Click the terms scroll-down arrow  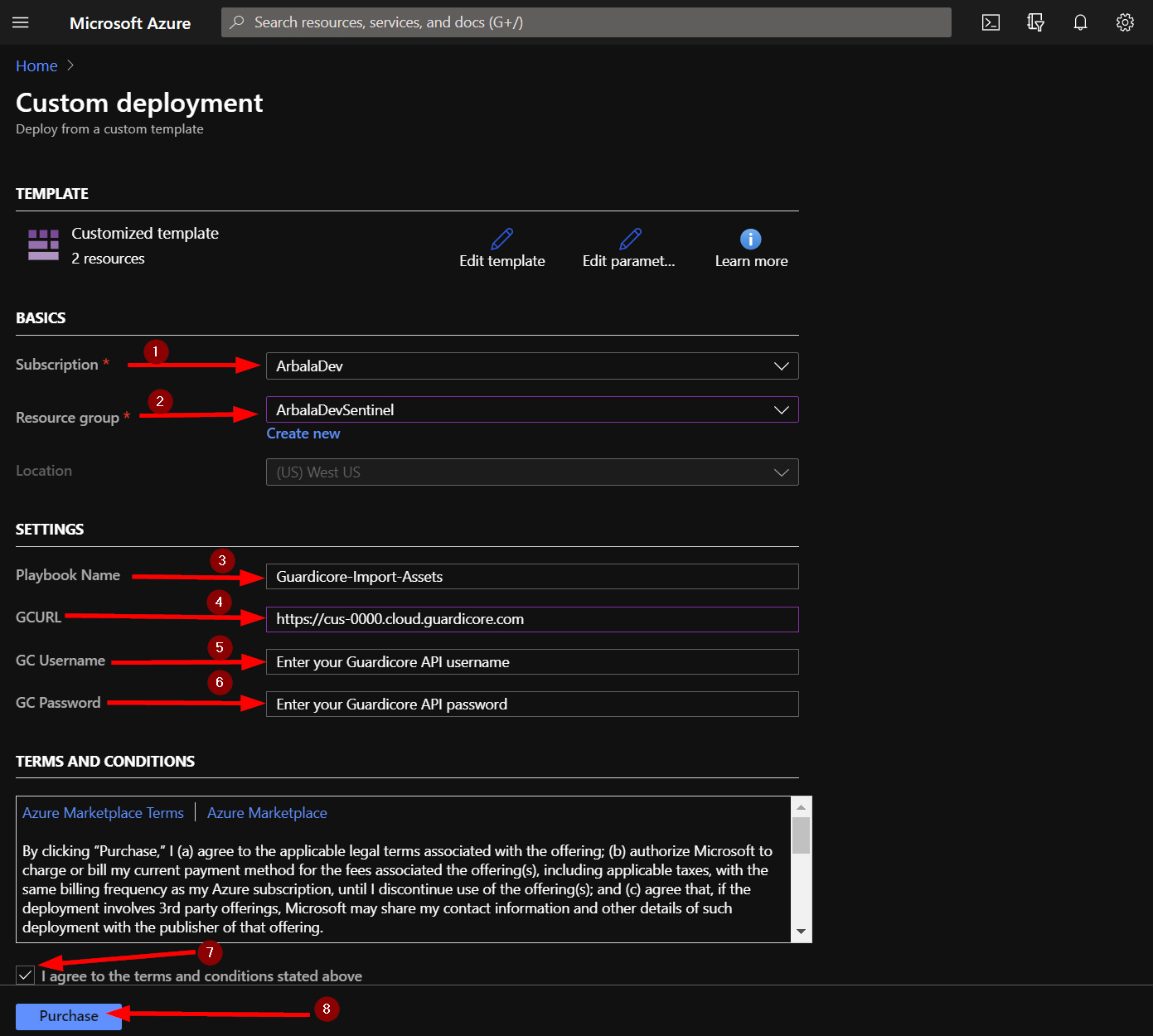coord(801,932)
